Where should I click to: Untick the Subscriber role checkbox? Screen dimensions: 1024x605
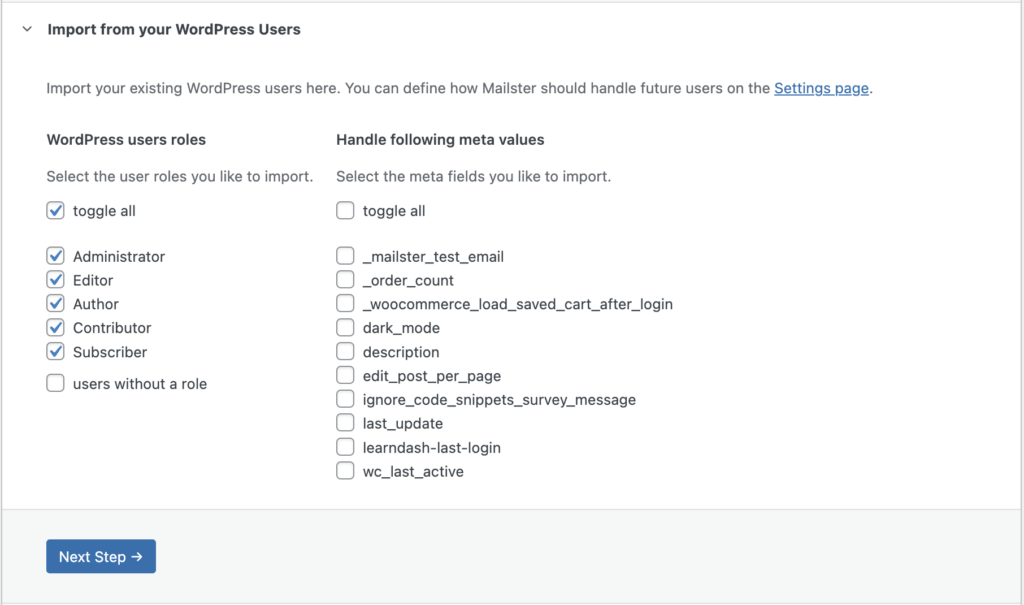[56, 352]
